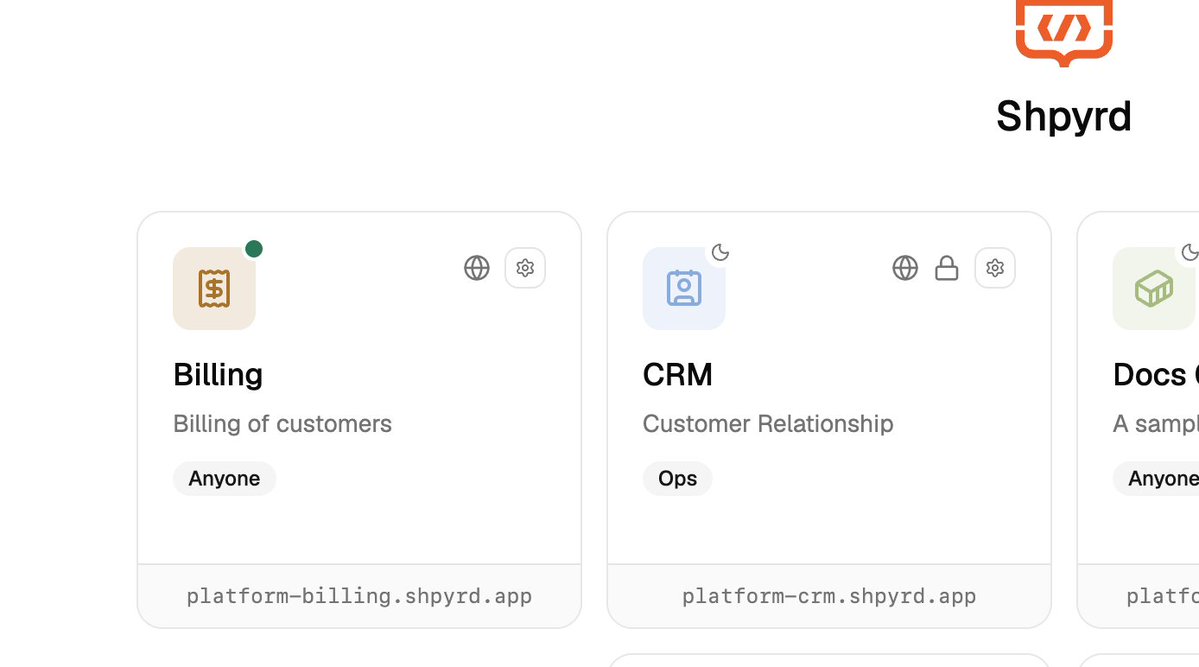
Task: Open the Docs app title
Action: (x=1155, y=375)
